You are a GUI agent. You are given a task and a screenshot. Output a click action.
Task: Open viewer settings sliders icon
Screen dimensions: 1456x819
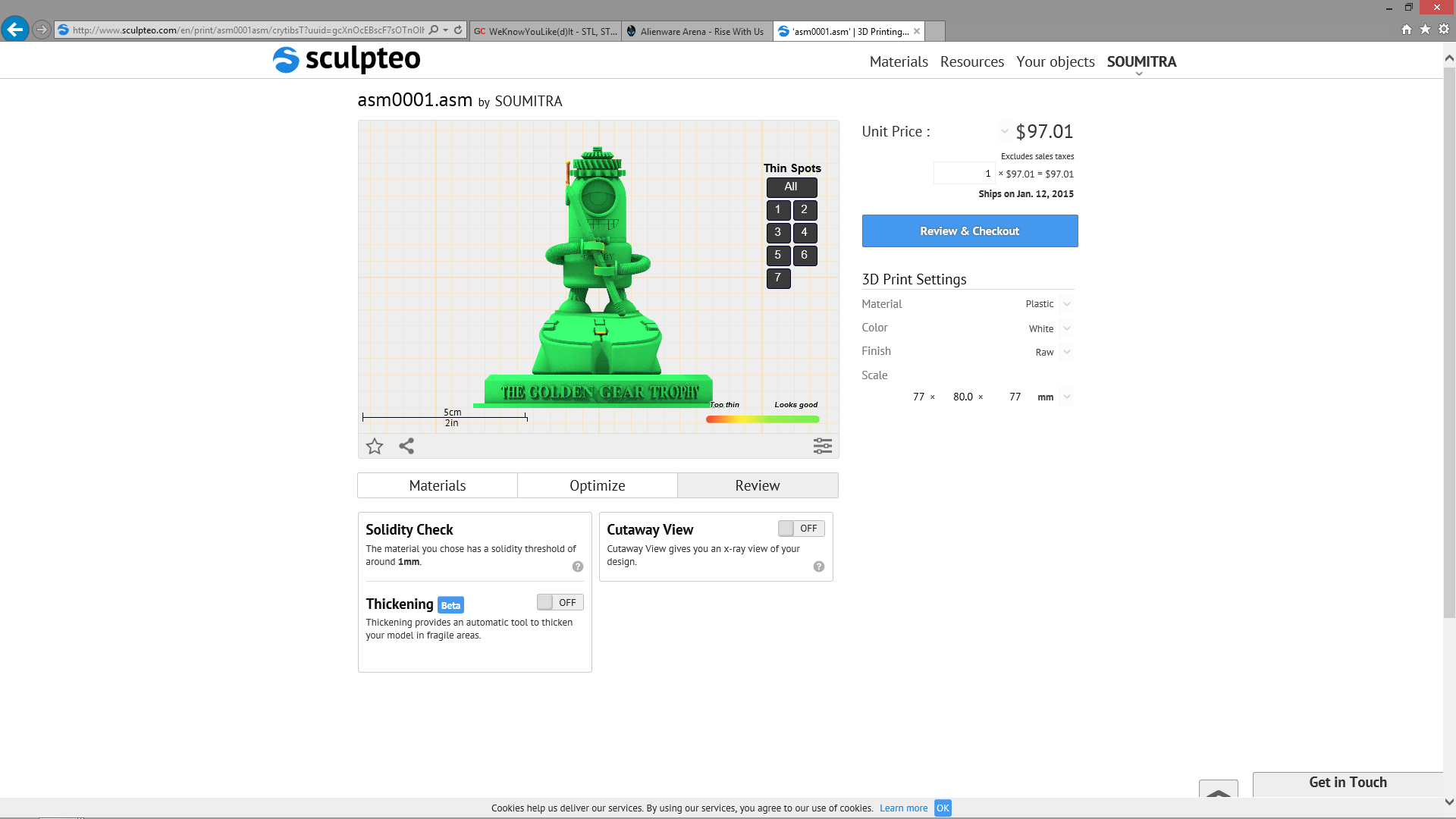823,446
